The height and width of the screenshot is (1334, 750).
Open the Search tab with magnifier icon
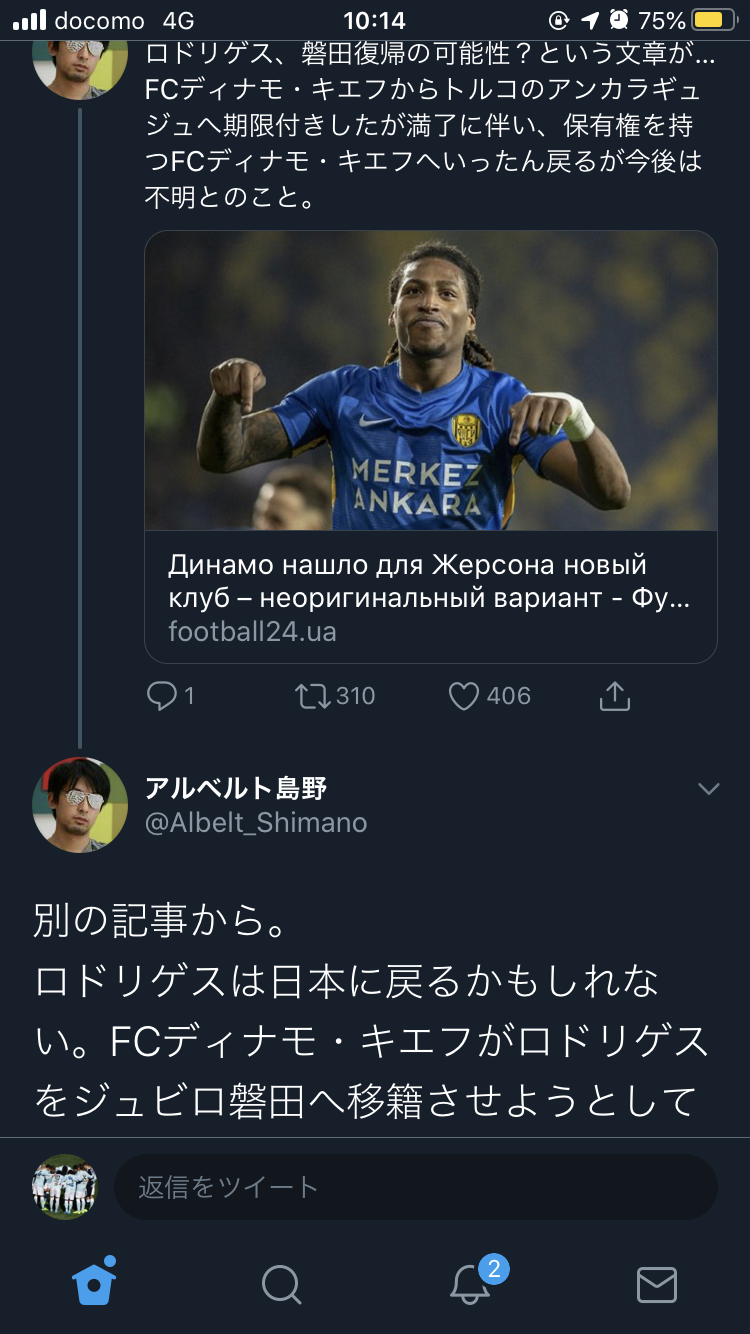[281, 1285]
